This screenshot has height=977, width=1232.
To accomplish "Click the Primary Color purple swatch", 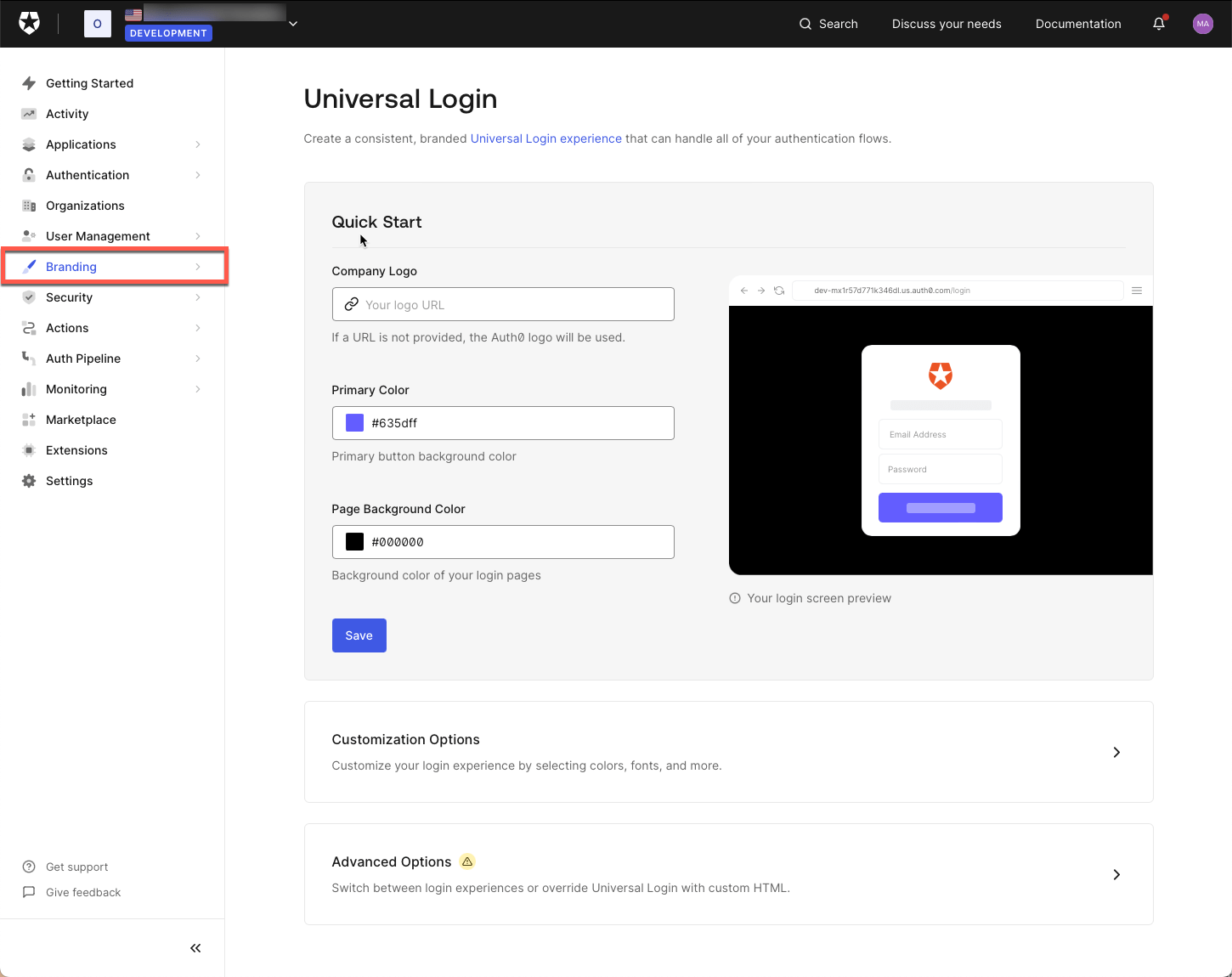I will pyautogui.click(x=353, y=422).
